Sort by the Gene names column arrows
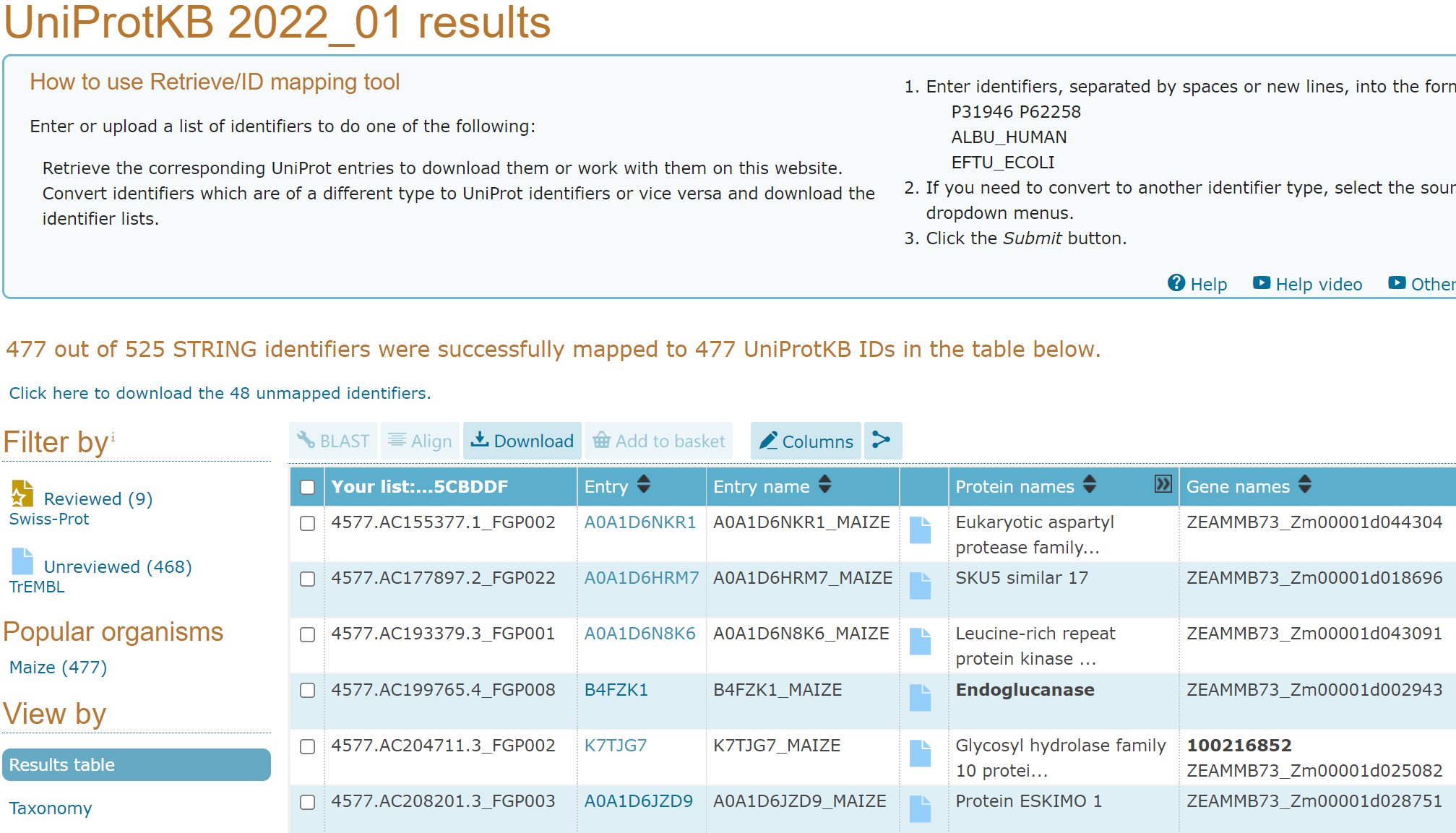This screenshot has width=1456, height=833. click(x=1304, y=485)
